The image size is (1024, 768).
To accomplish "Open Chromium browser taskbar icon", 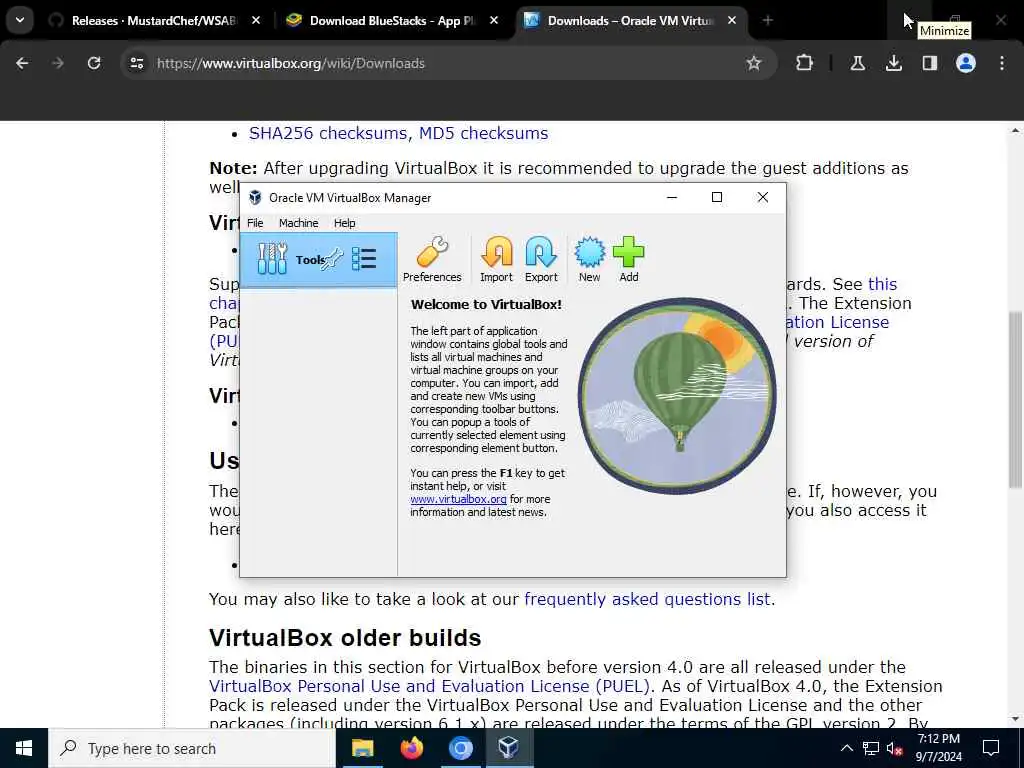I will tap(460, 748).
